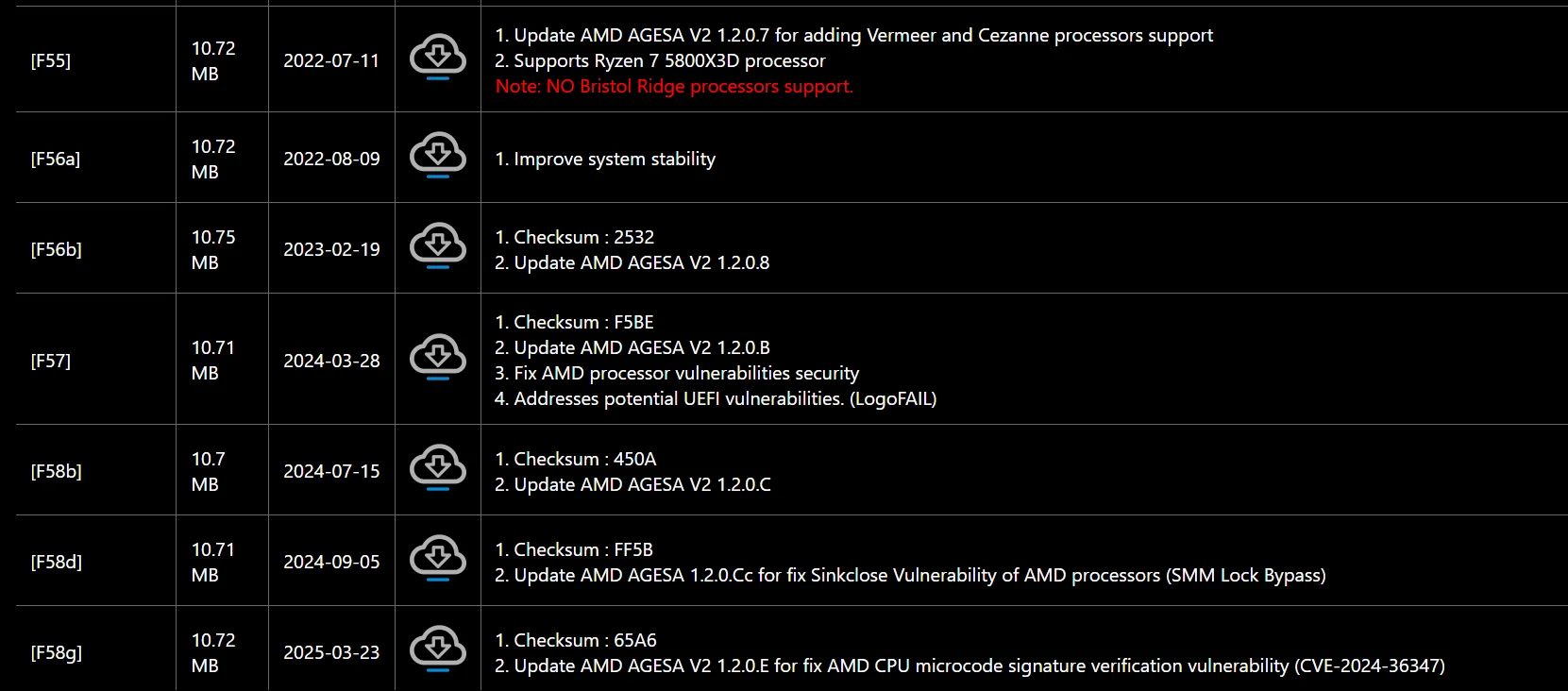Select the [F55] version label
Viewport: 1568px width, 691px height.
coord(51,60)
